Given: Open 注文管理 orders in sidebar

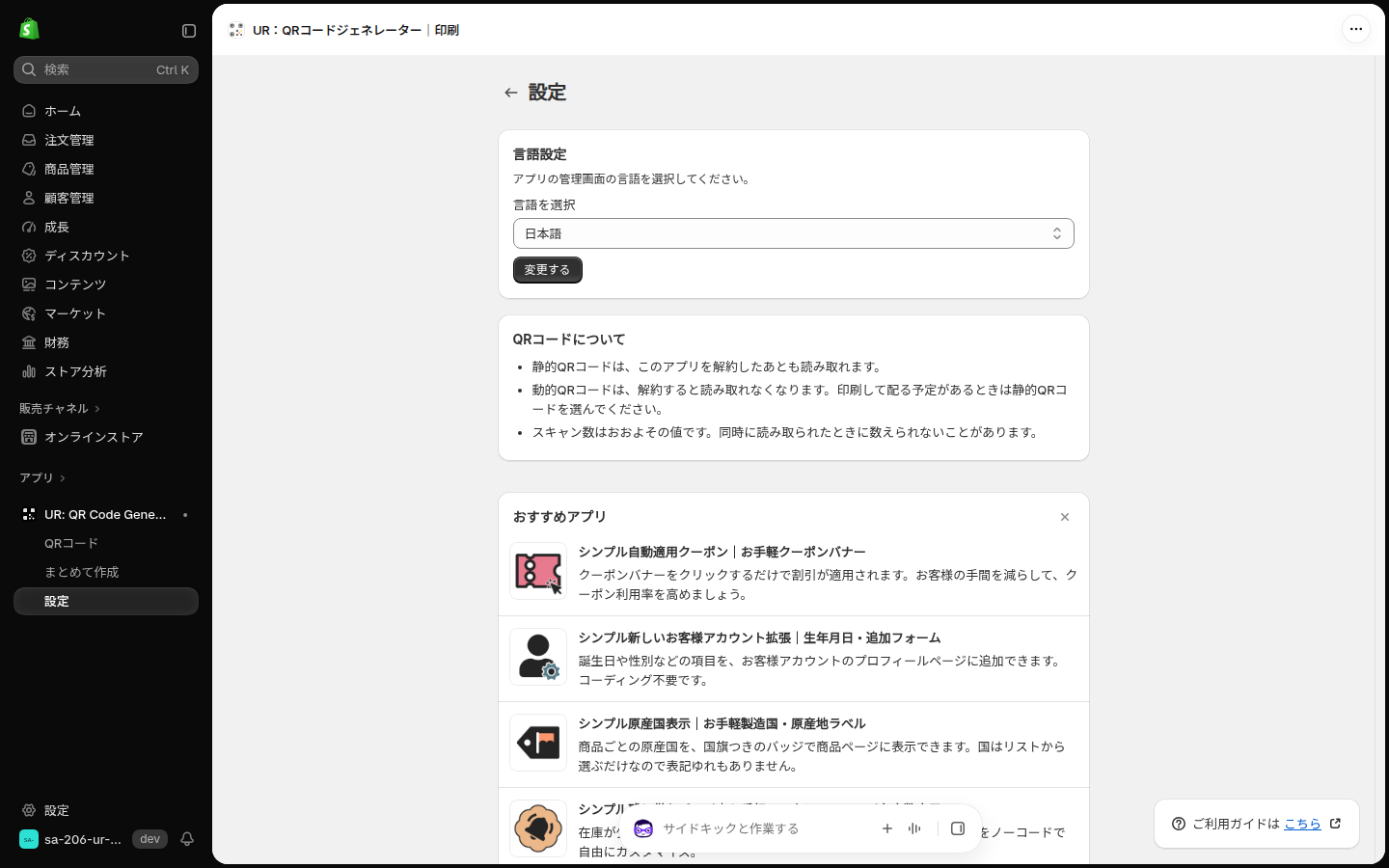Looking at the screenshot, I should [x=106, y=140].
